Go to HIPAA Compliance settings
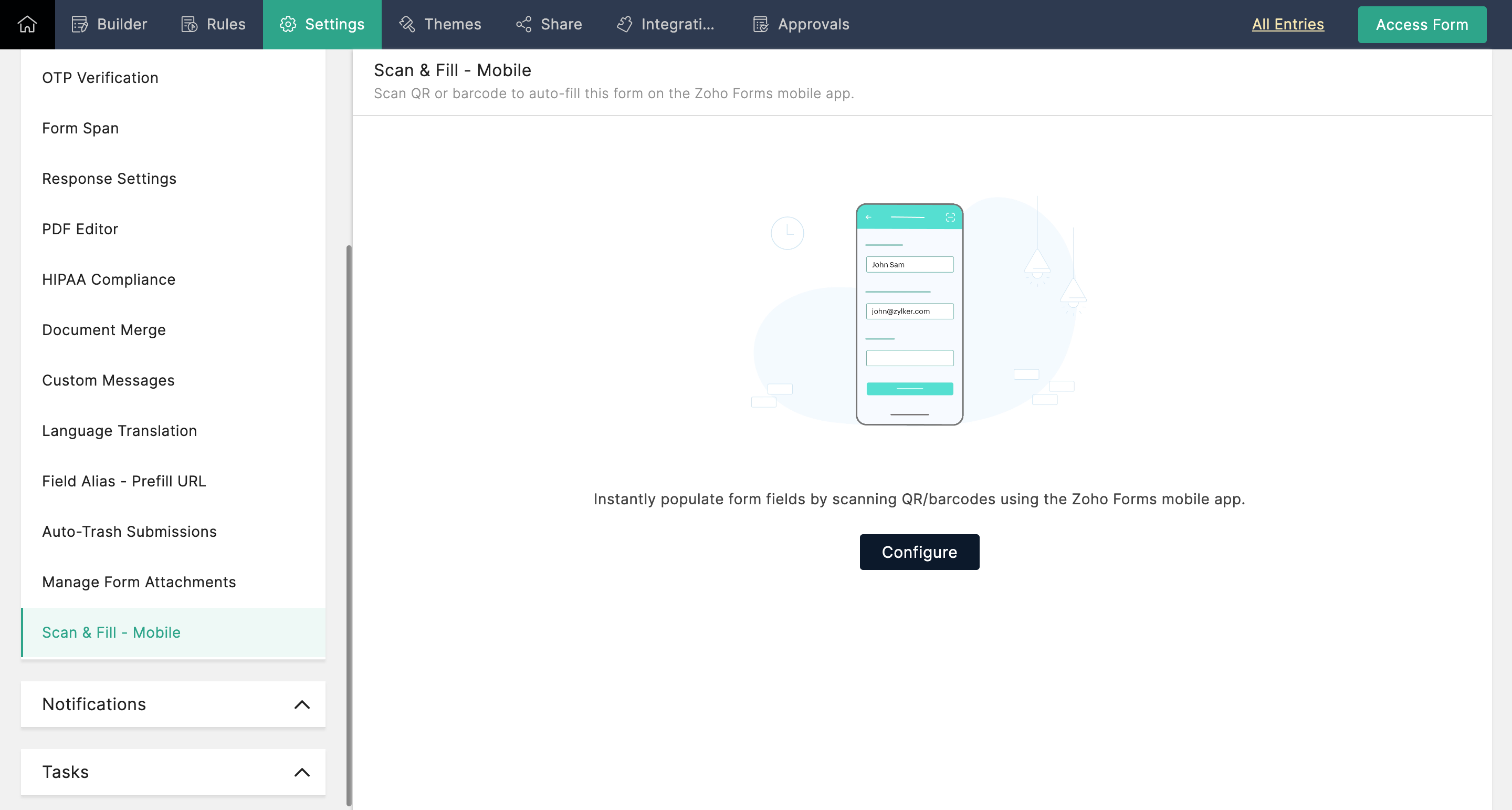1512x810 pixels. (109, 279)
